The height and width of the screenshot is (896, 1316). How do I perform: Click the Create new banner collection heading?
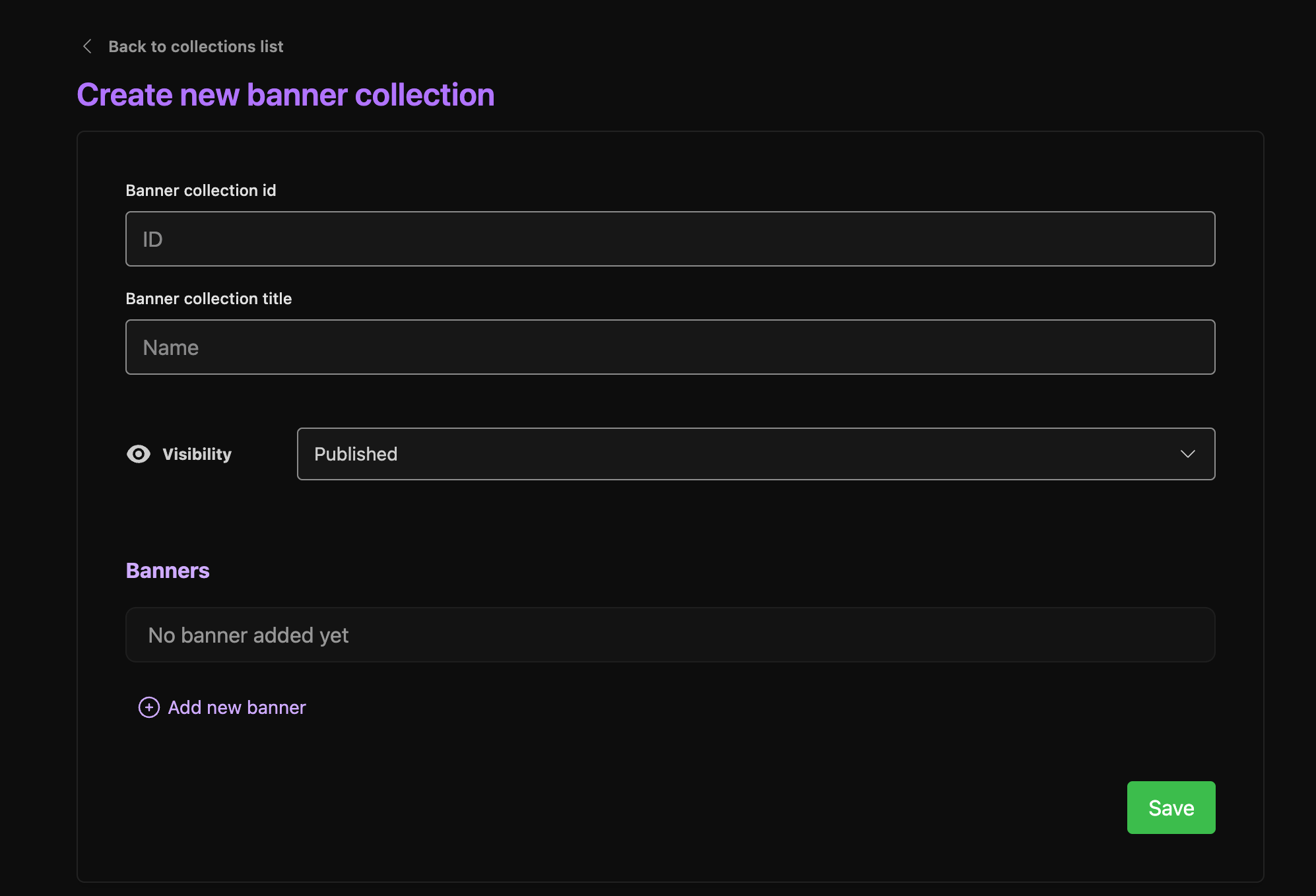[286, 94]
